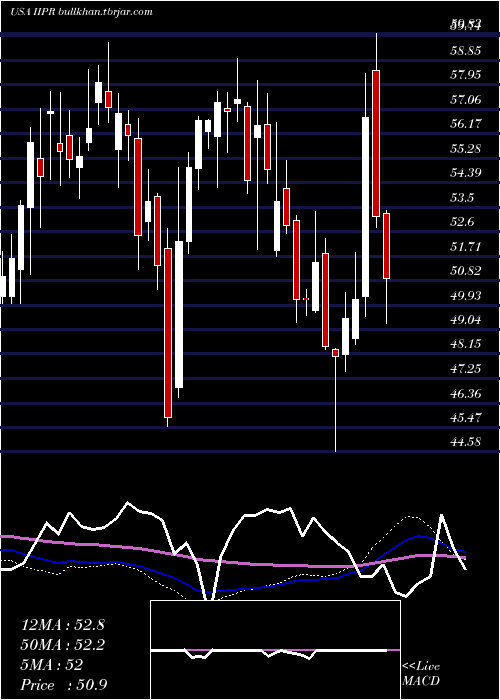Click the '12MA : 52.8' readout
The width and height of the screenshot is (500, 700).
pyautogui.click(x=62, y=625)
